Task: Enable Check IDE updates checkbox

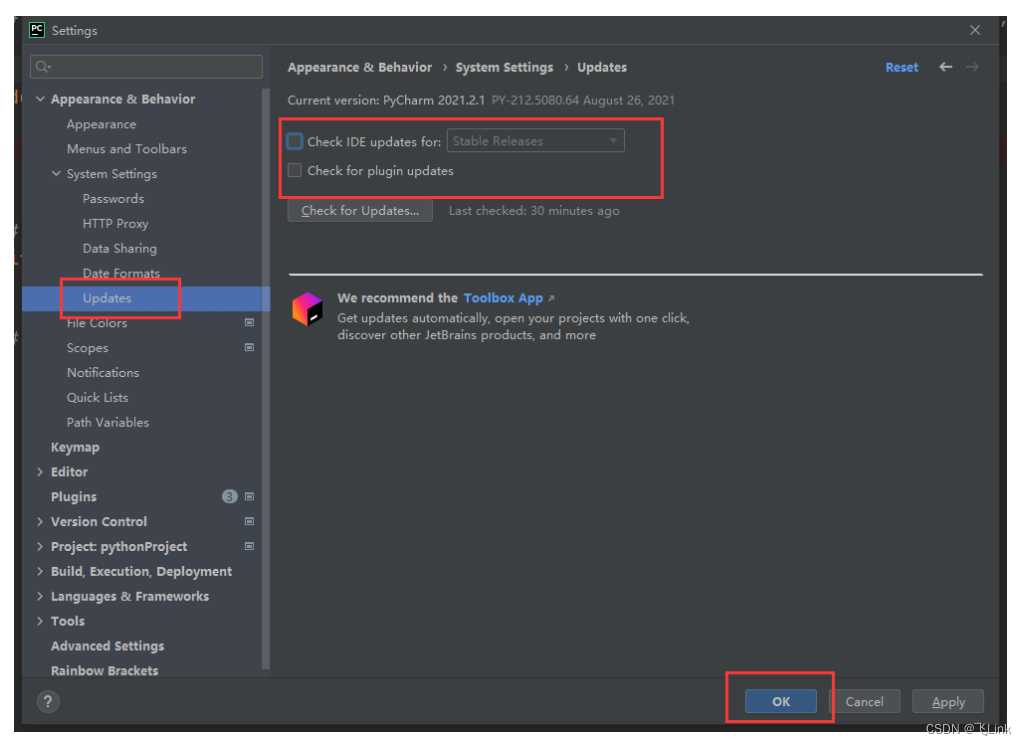Action: (295, 142)
